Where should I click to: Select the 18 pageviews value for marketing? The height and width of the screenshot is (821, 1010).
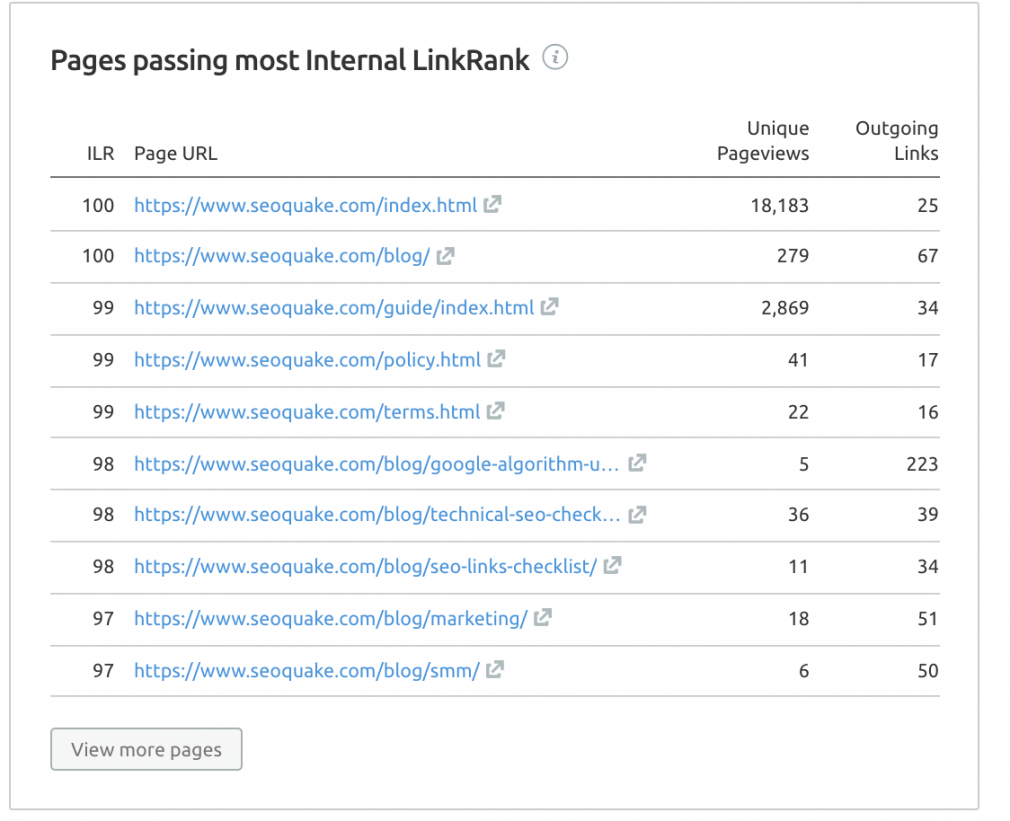(798, 619)
